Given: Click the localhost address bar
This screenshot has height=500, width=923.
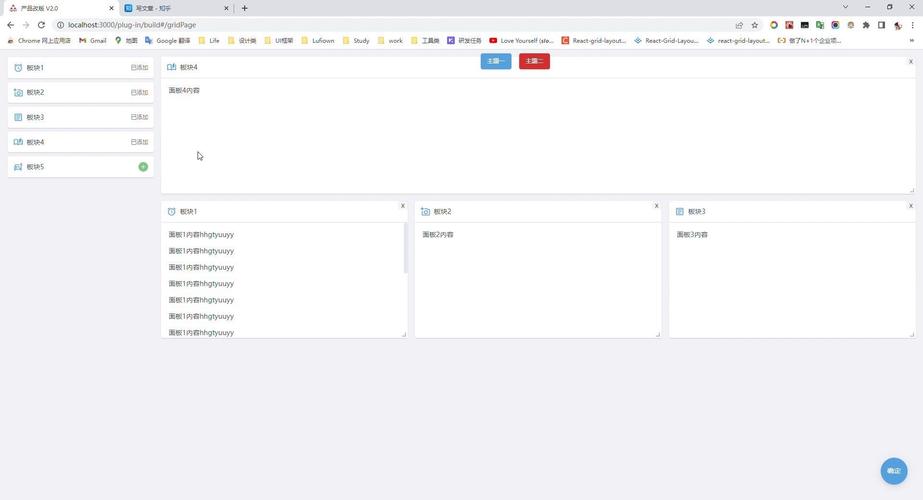Looking at the screenshot, I should click(x=394, y=25).
